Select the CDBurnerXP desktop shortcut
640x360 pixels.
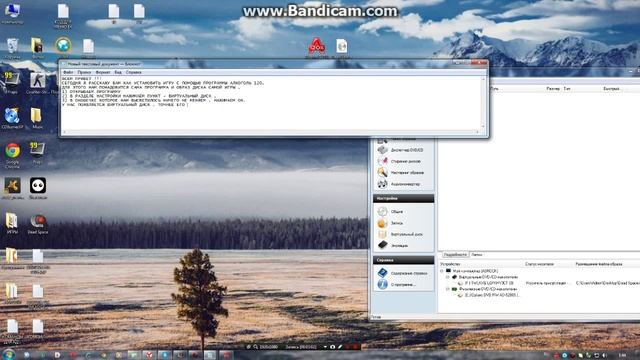click(x=12, y=118)
